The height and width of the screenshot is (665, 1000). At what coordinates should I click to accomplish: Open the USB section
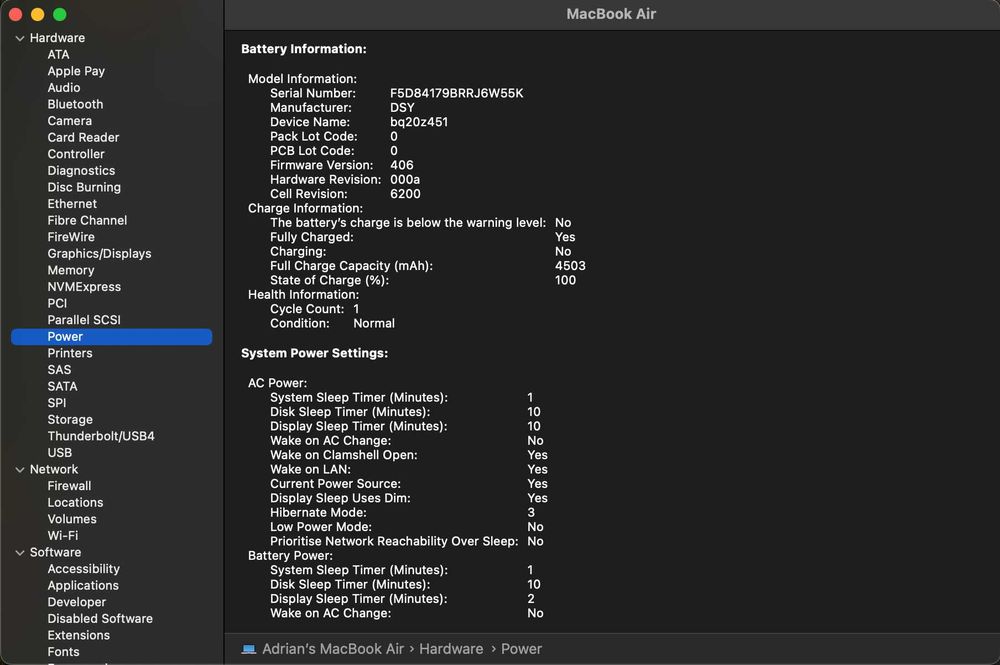59,453
